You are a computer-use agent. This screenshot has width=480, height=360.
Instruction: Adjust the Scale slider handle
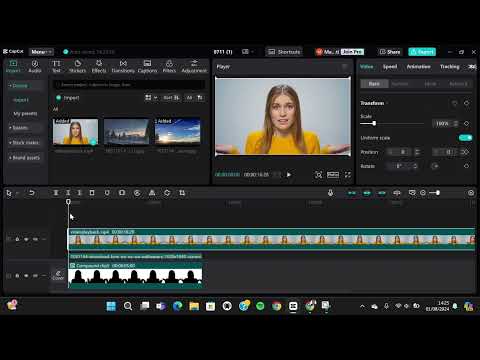(374, 124)
